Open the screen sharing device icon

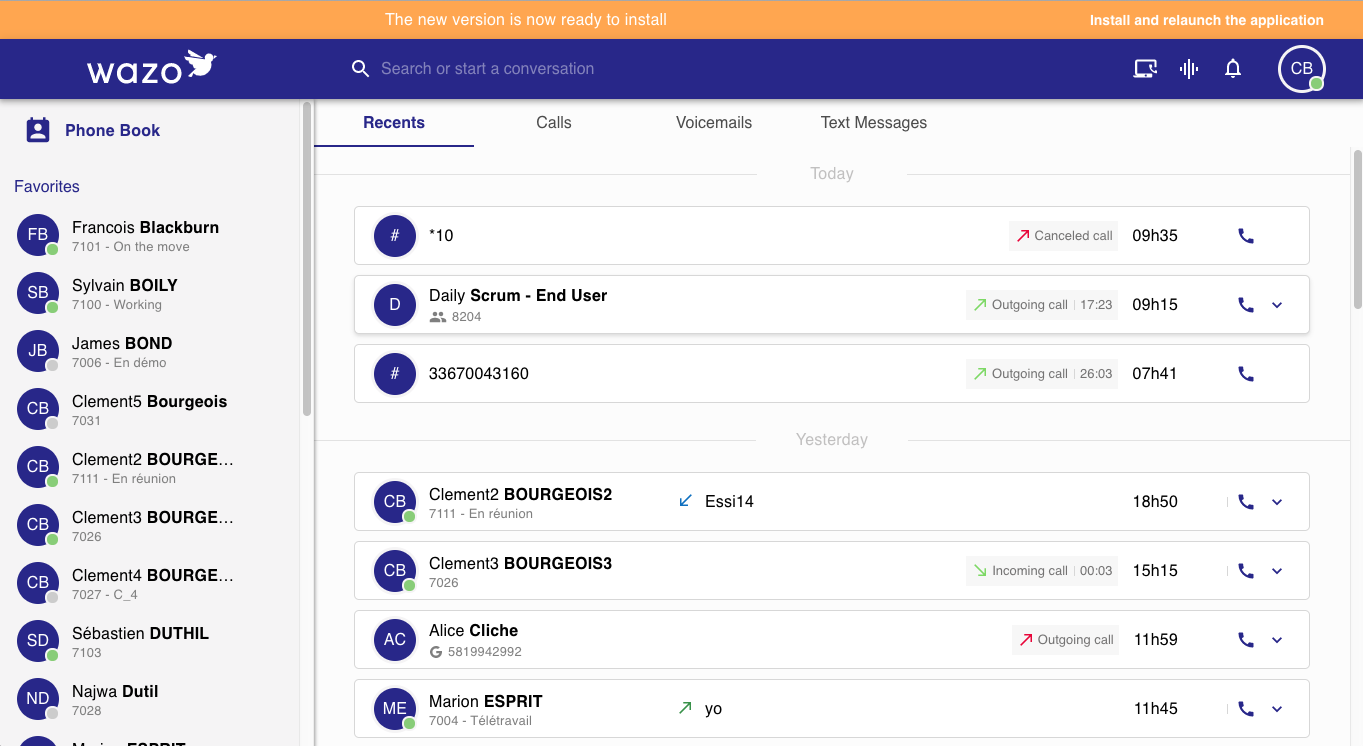pyautogui.click(x=1145, y=69)
